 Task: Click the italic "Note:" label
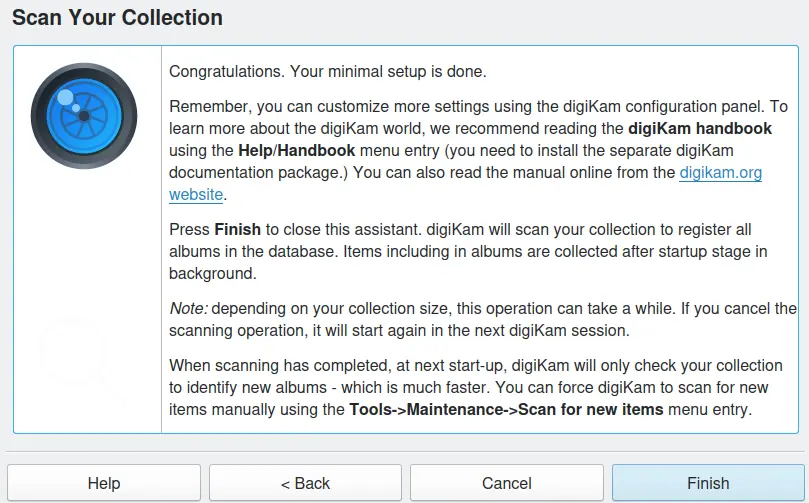(188, 308)
